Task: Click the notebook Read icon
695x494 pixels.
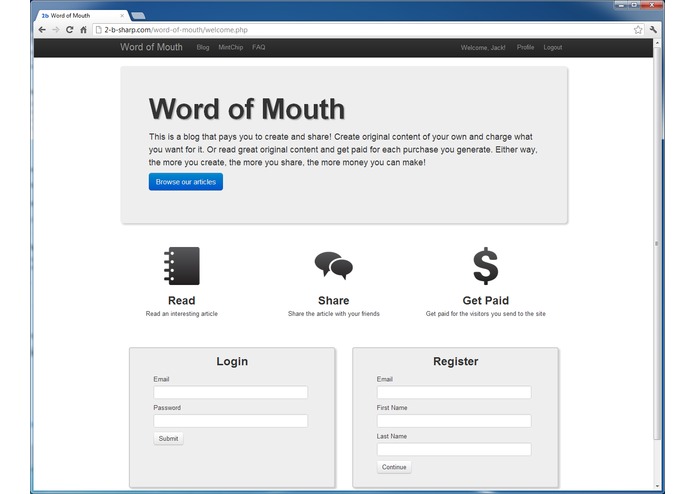Action: tap(182, 266)
